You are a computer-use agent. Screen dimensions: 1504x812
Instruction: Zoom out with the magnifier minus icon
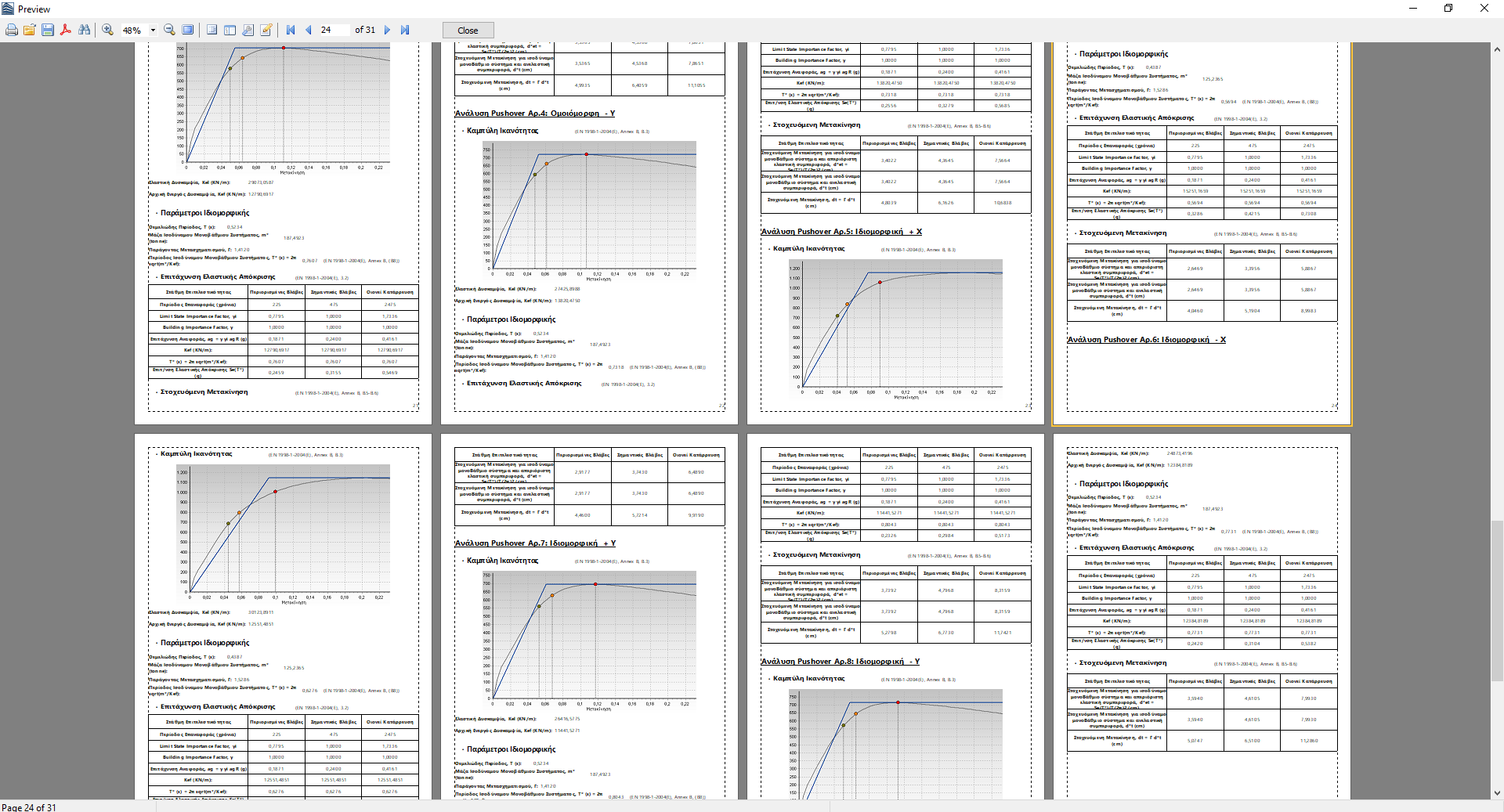click(169, 30)
